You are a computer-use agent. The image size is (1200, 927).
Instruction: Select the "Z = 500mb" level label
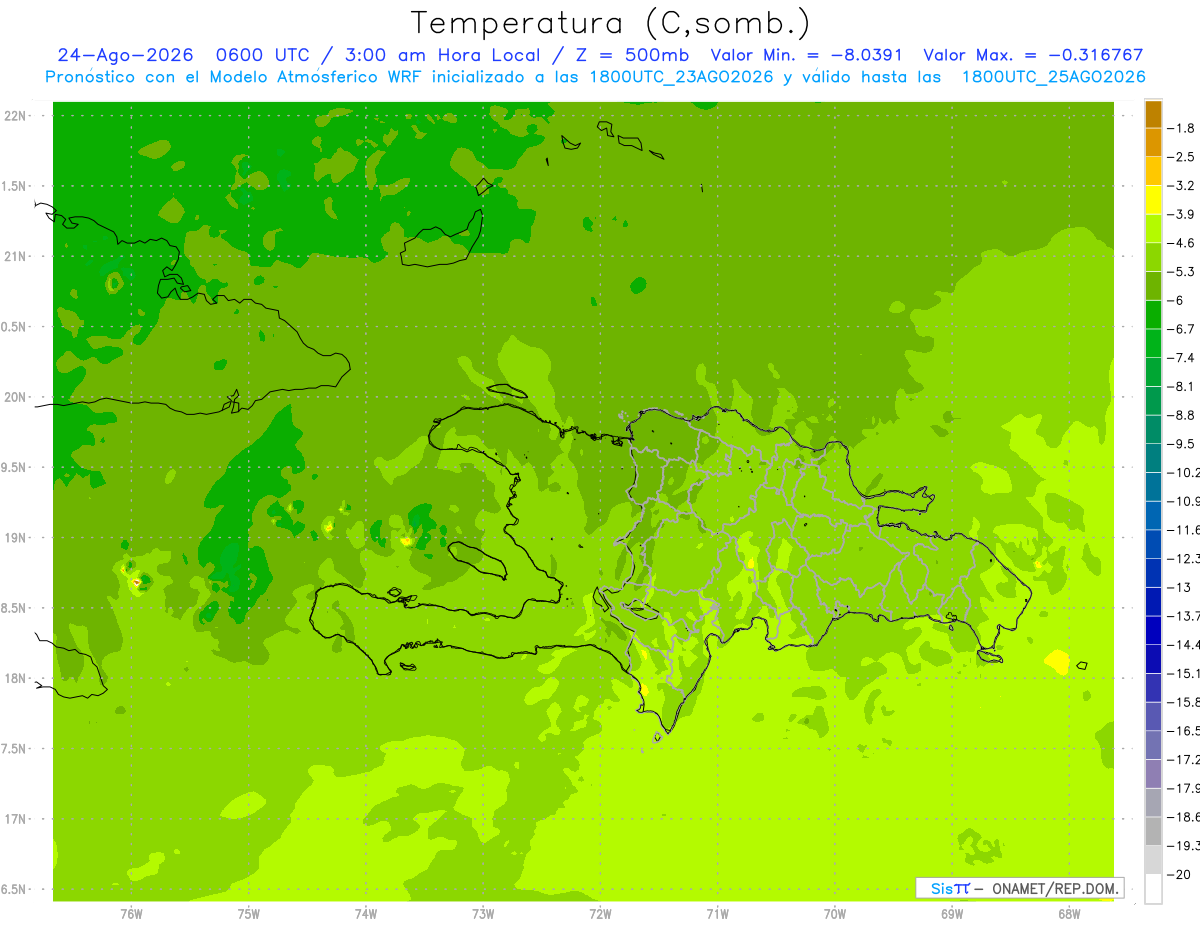pyautogui.click(x=630, y=55)
